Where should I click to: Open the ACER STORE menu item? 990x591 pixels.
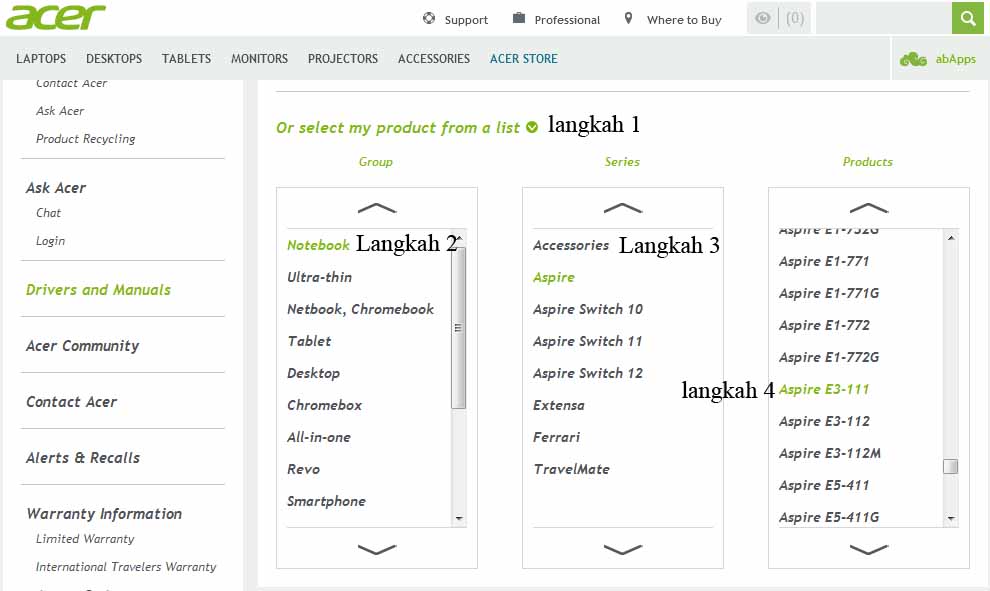523,59
